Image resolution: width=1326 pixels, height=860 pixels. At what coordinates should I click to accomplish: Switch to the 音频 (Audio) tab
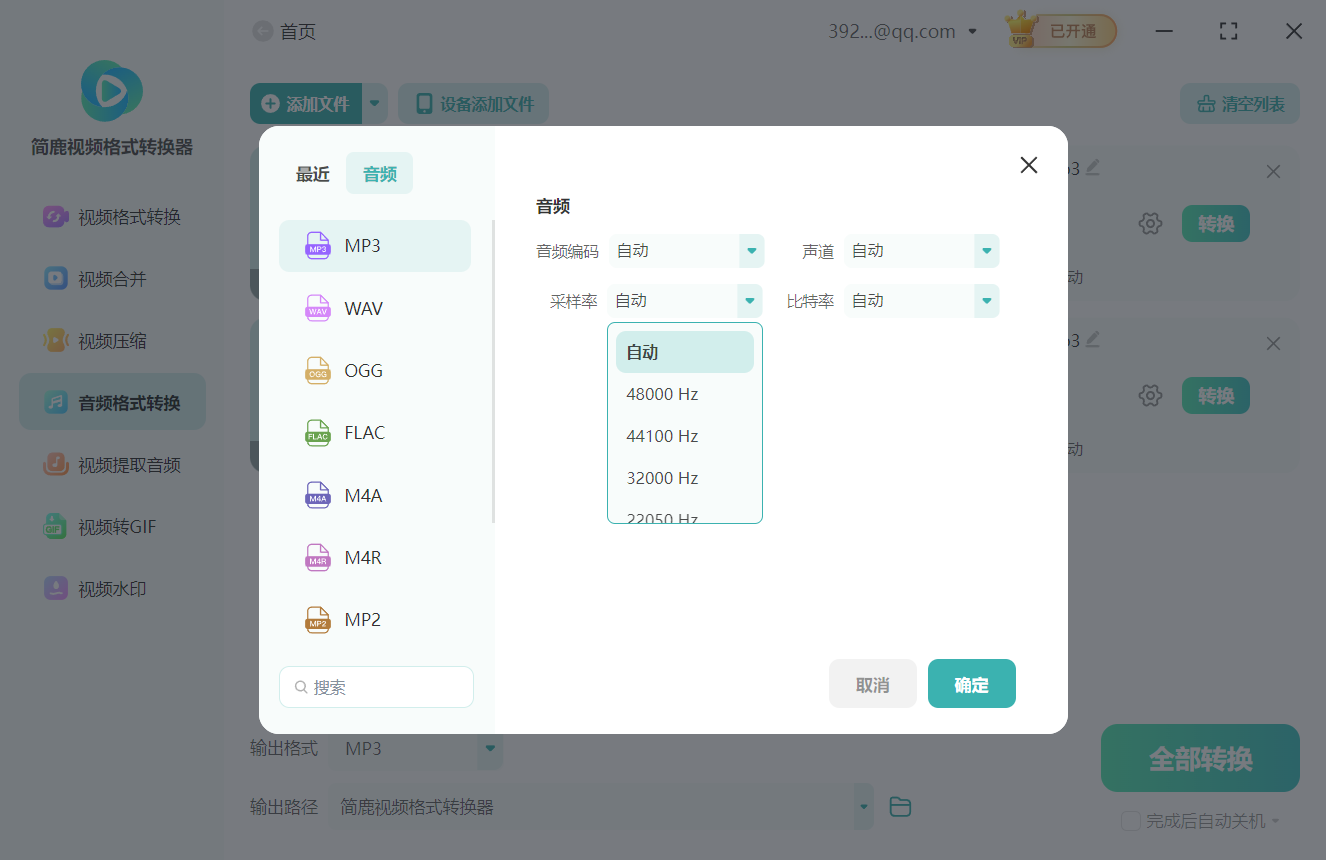tap(379, 172)
